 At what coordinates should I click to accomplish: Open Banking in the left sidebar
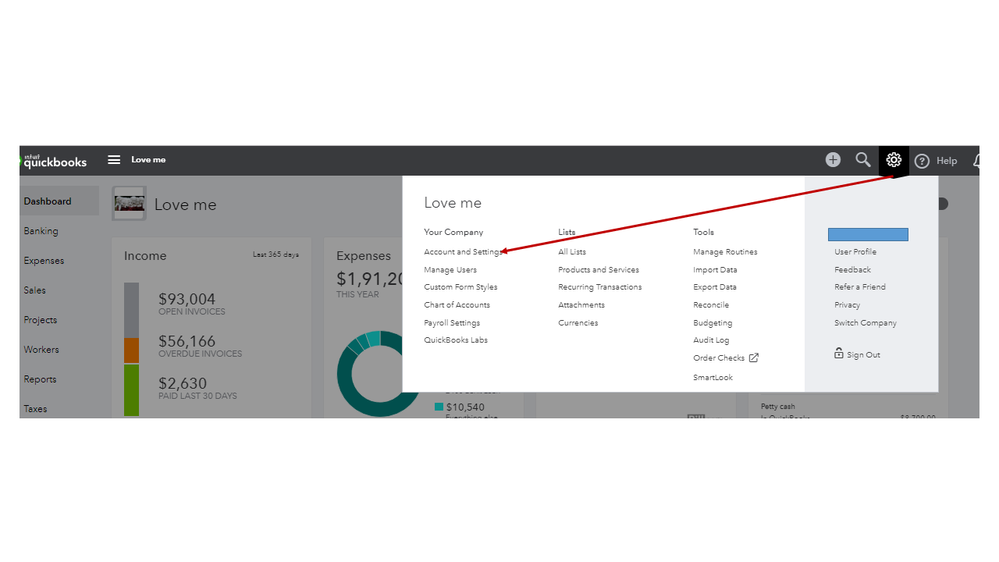pos(41,231)
